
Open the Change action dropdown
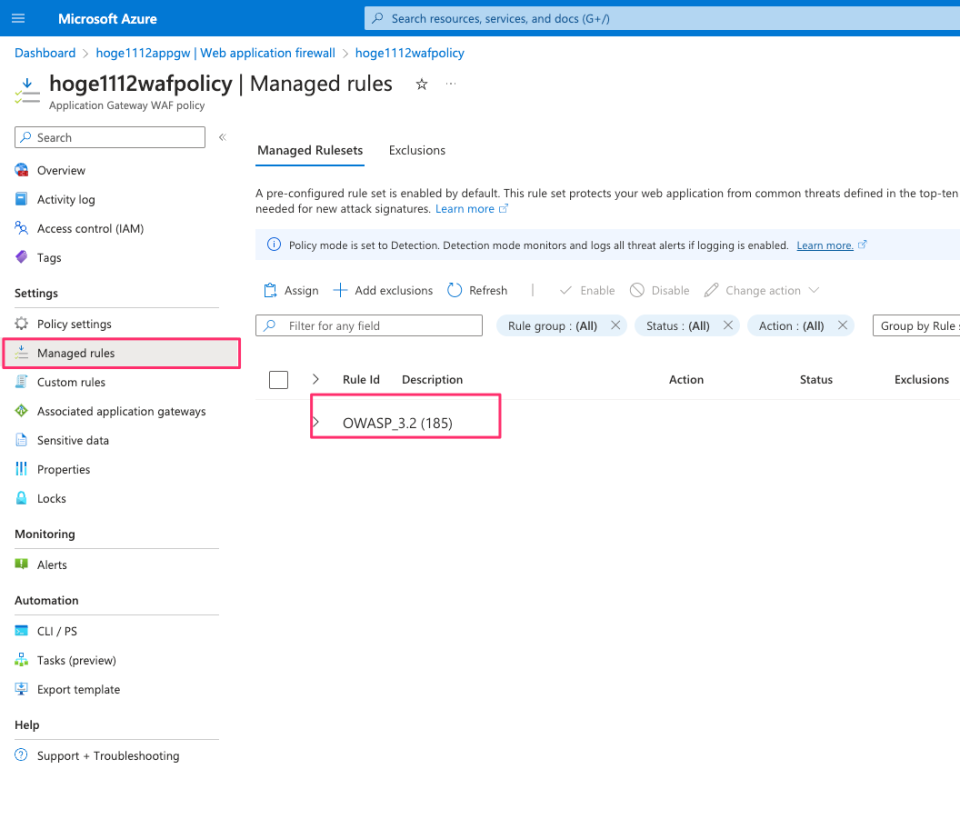762,290
